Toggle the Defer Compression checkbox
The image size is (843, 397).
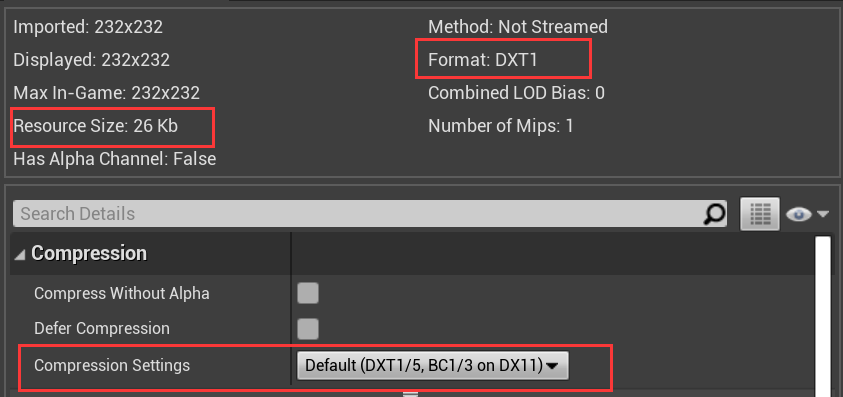coord(308,329)
